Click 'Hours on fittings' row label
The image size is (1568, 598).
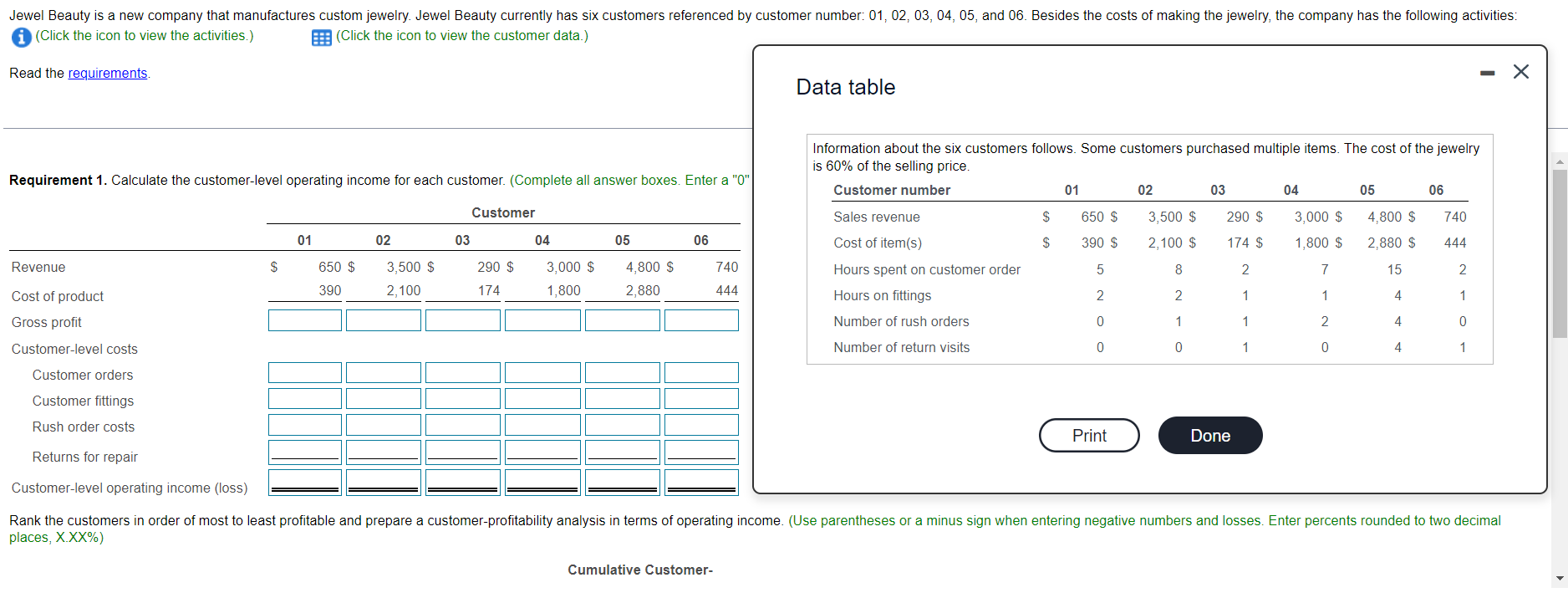coord(882,295)
